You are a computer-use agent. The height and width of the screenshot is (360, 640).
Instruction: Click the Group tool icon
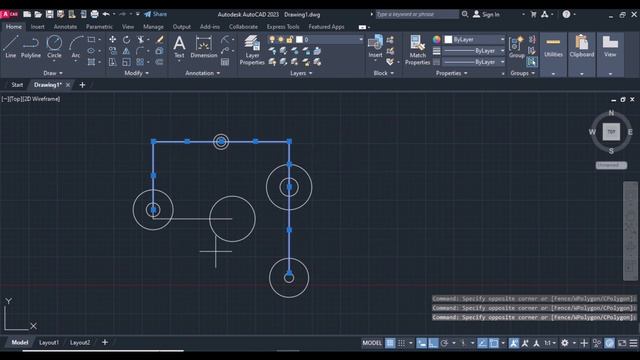click(x=516, y=46)
